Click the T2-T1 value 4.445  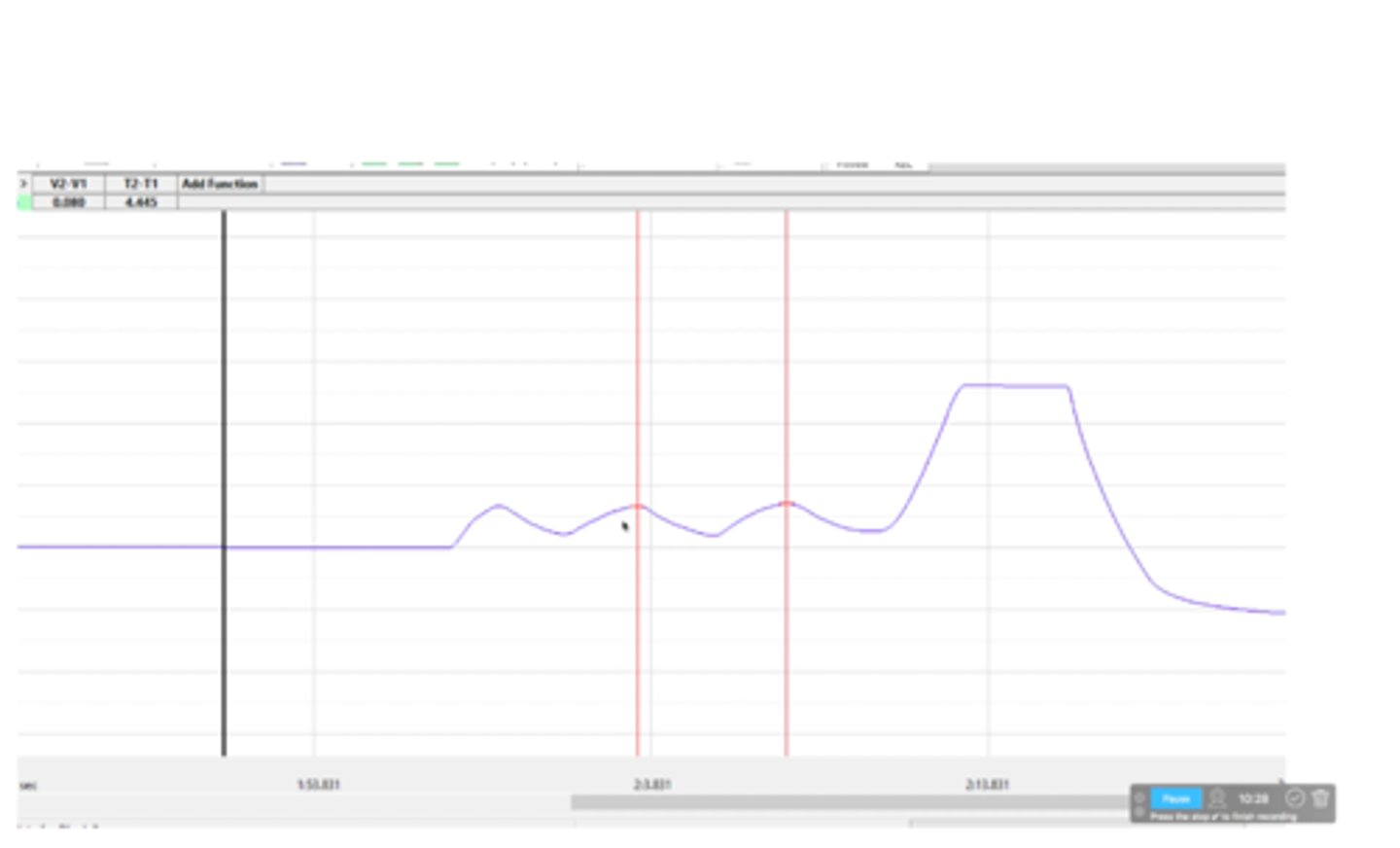tap(141, 202)
